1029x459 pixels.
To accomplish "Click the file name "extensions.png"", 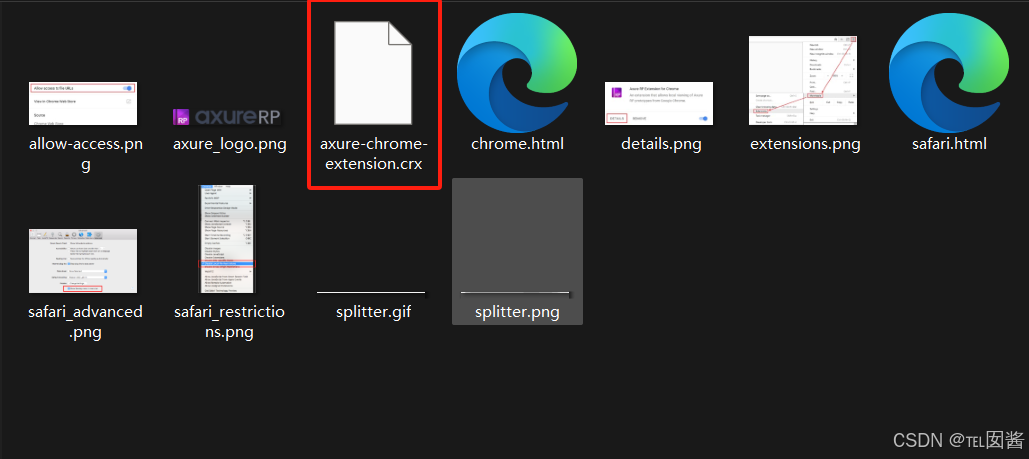I will [805, 144].
